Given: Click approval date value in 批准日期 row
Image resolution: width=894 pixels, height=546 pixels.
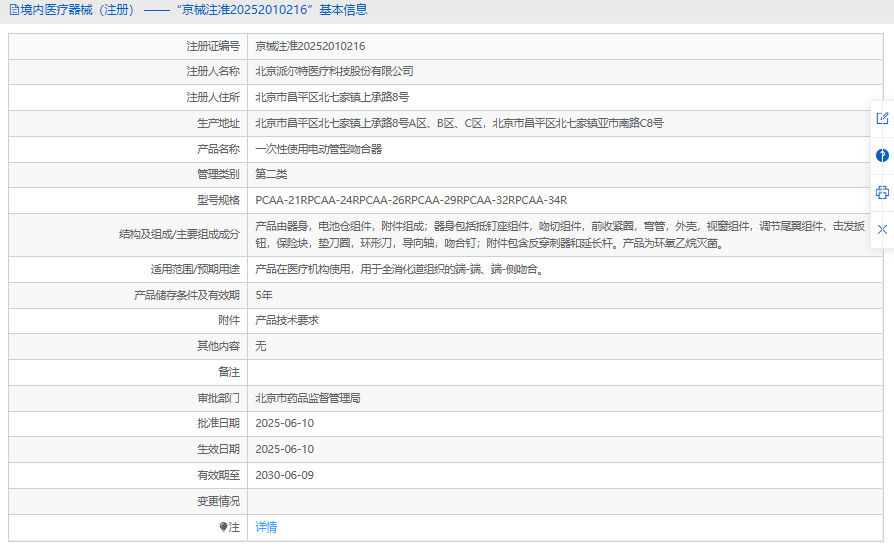Looking at the screenshot, I should tap(285, 423).
